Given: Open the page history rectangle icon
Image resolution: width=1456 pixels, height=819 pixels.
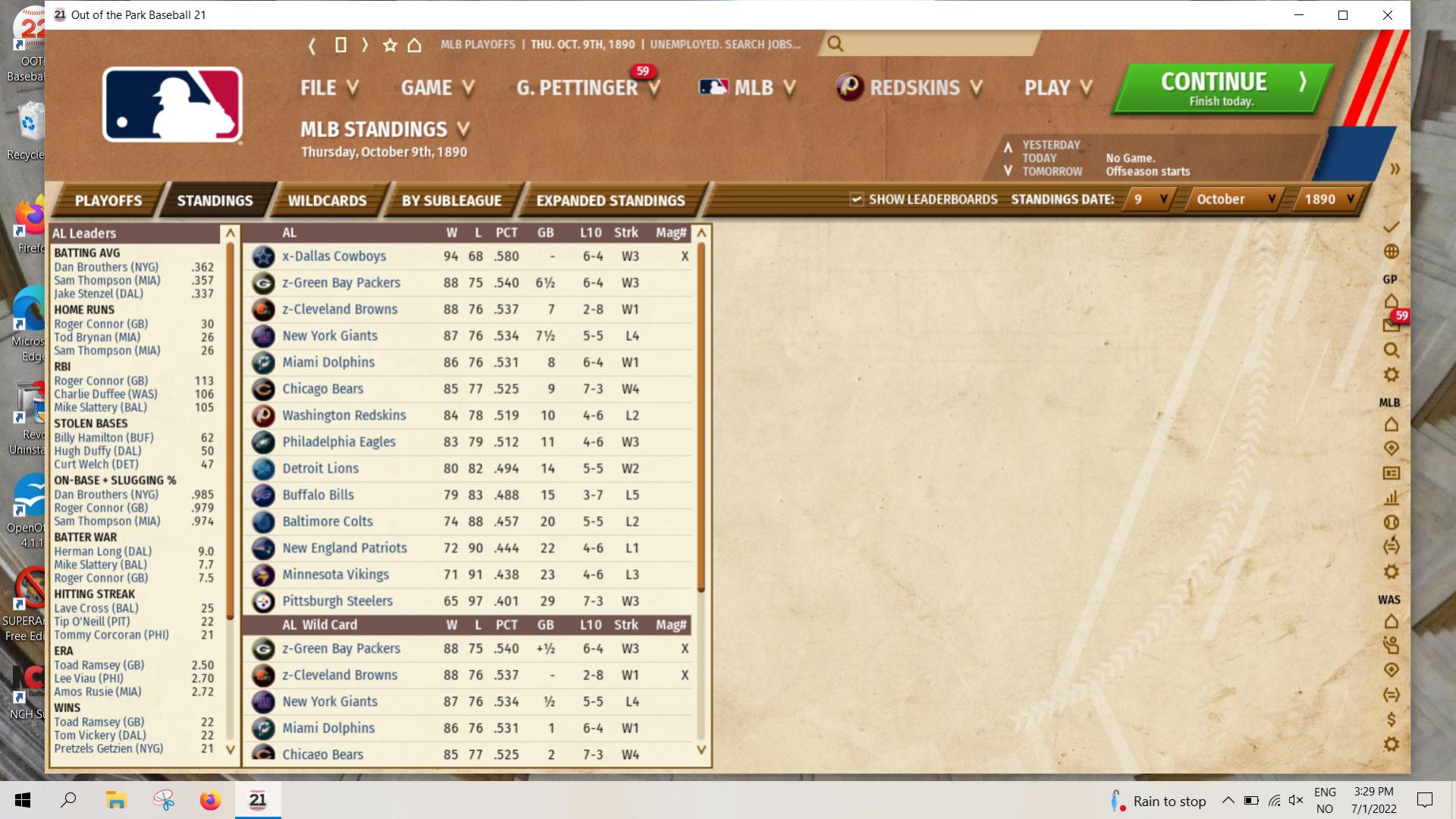Looking at the screenshot, I should tap(341, 45).
